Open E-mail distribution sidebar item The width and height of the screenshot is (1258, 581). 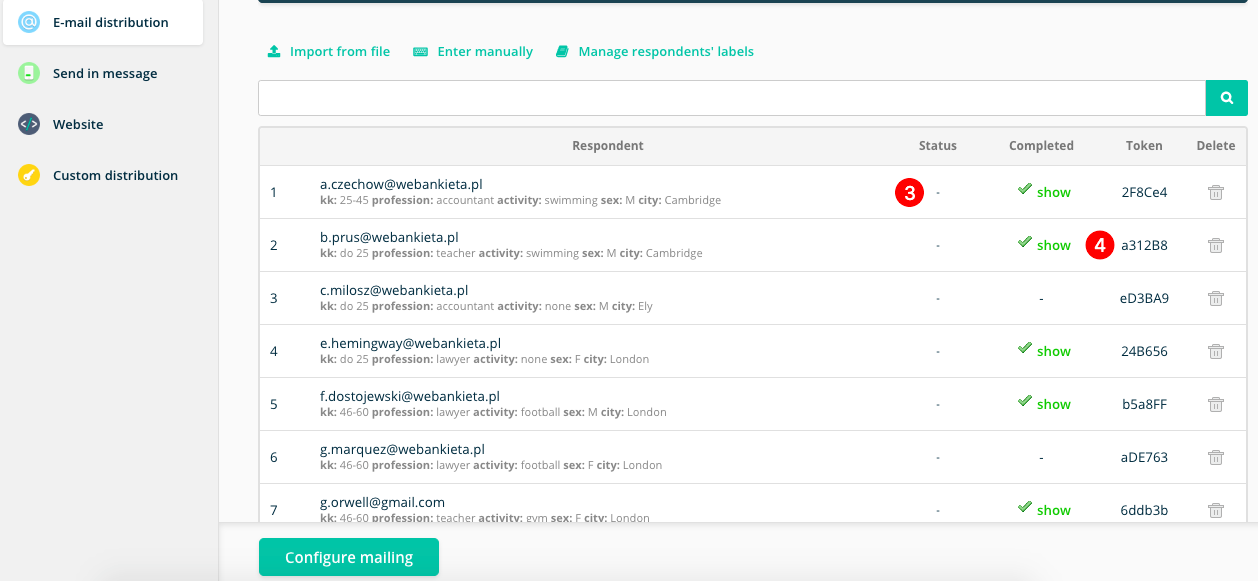click(102, 22)
